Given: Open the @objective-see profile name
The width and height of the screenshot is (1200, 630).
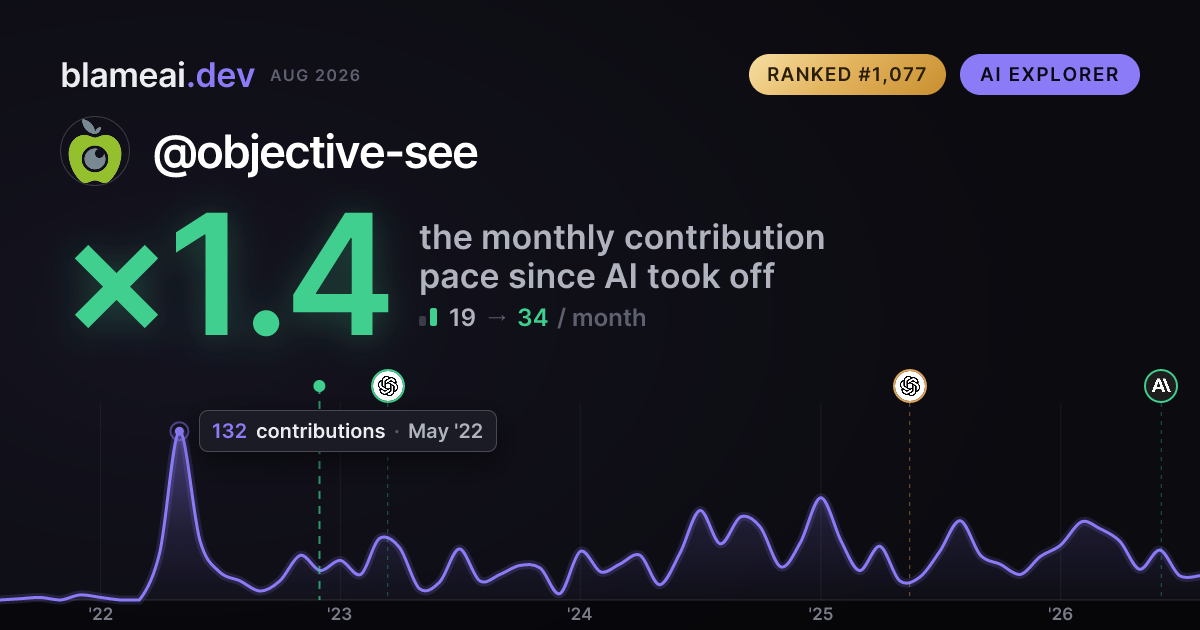Looking at the screenshot, I should tap(315, 153).
